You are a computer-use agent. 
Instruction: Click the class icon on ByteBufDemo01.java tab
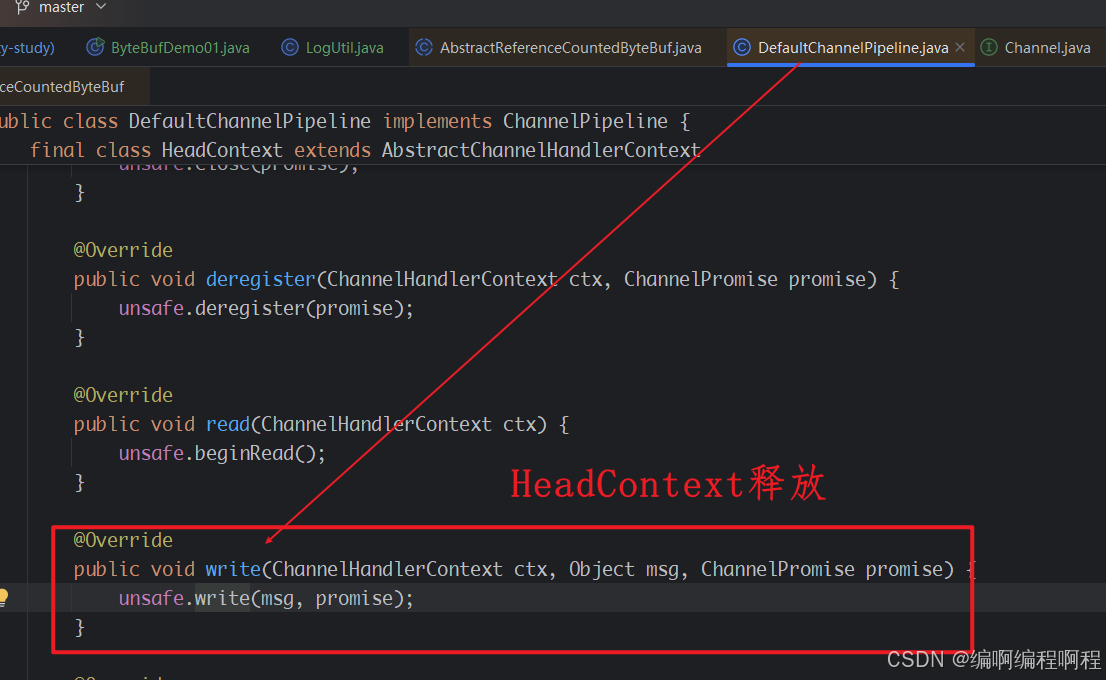pos(95,47)
